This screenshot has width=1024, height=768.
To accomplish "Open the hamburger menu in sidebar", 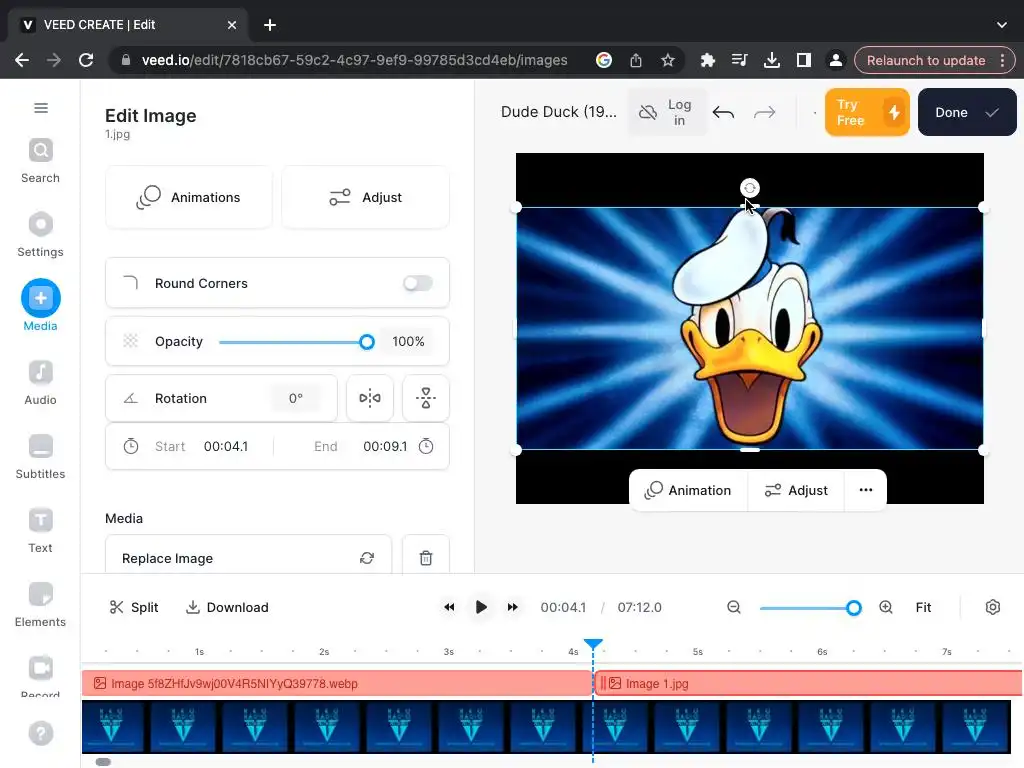I will (40, 108).
